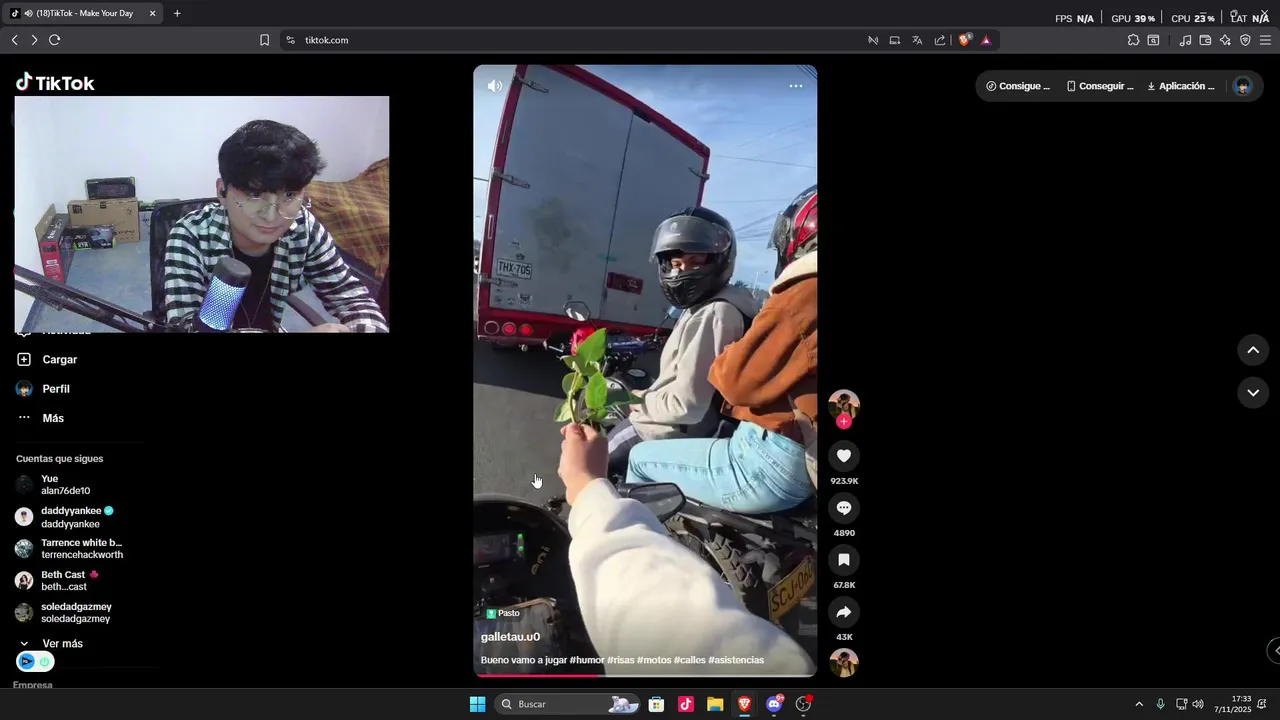This screenshot has height=720, width=1280.
Task: Click the blue play badge under Ver más
Action: click(27, 661)
